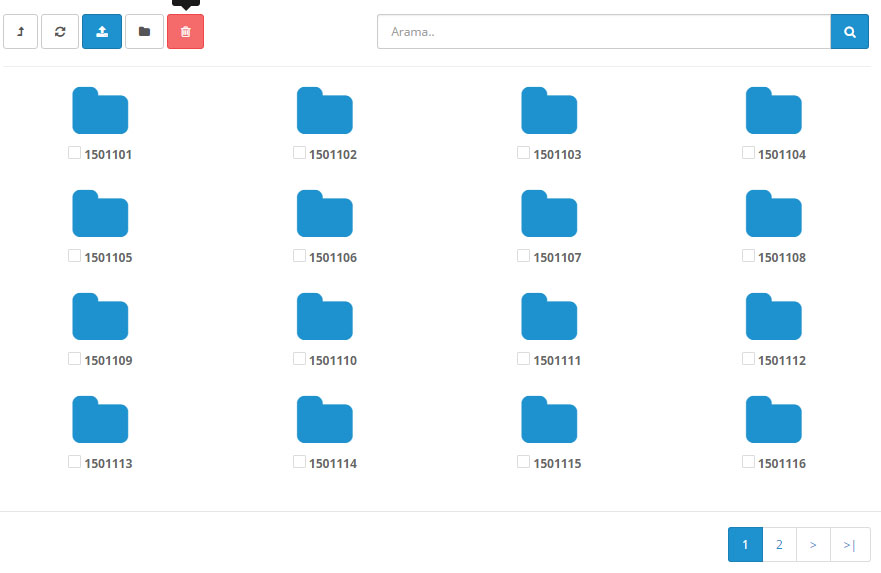
Task: Check the box for 1501113
Action: coord(74,462)
